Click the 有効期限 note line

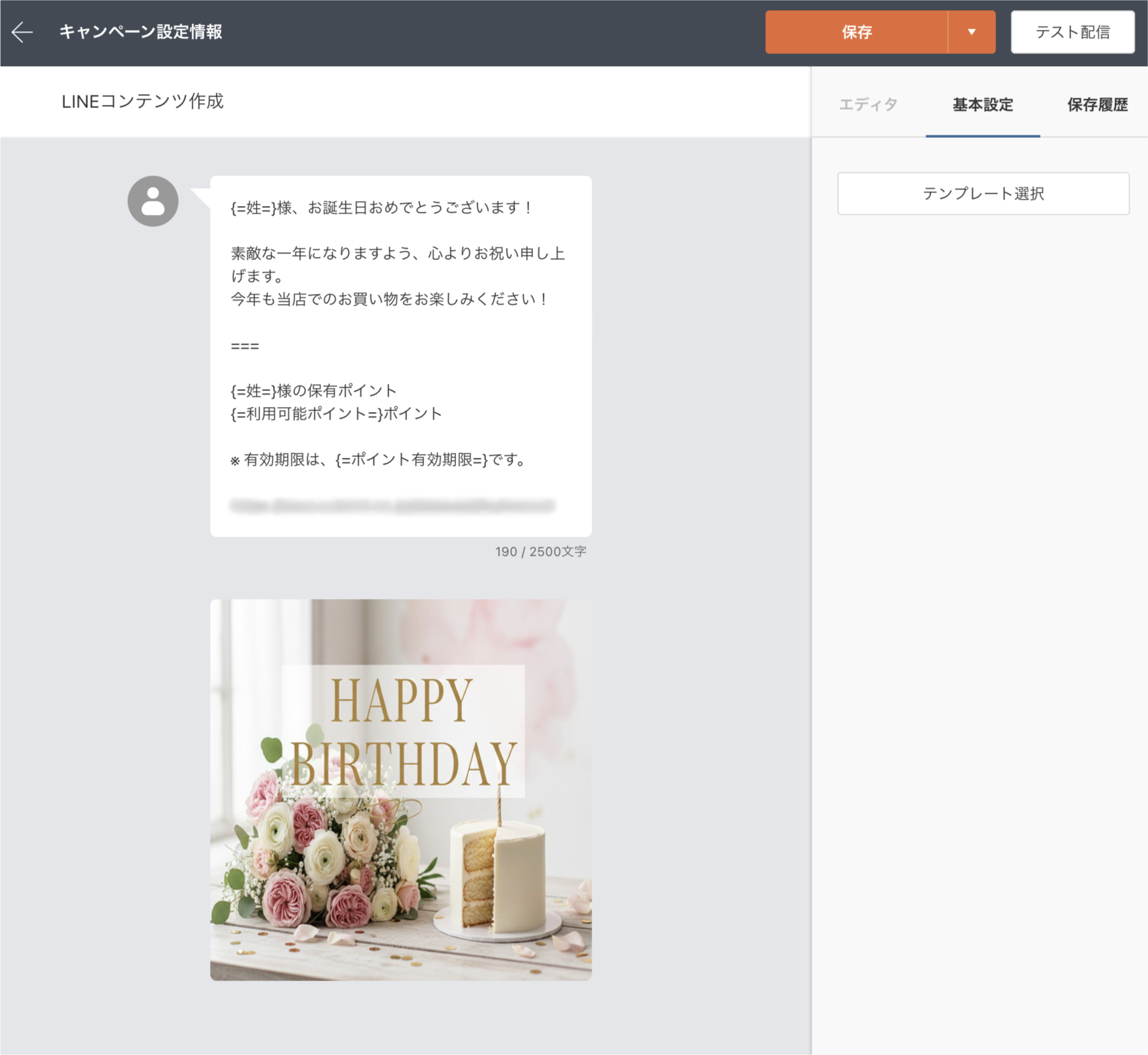[x=378, y=460]
